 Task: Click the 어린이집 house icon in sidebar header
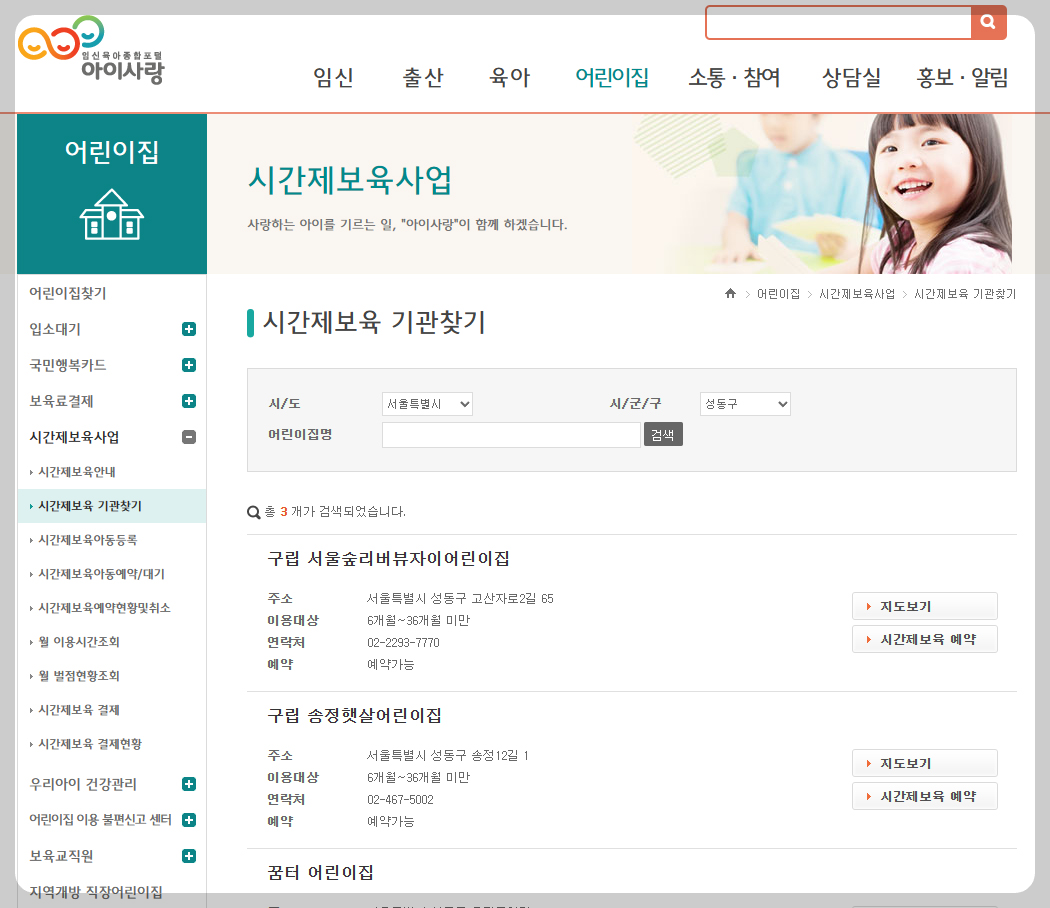click(x=112, y=214)
